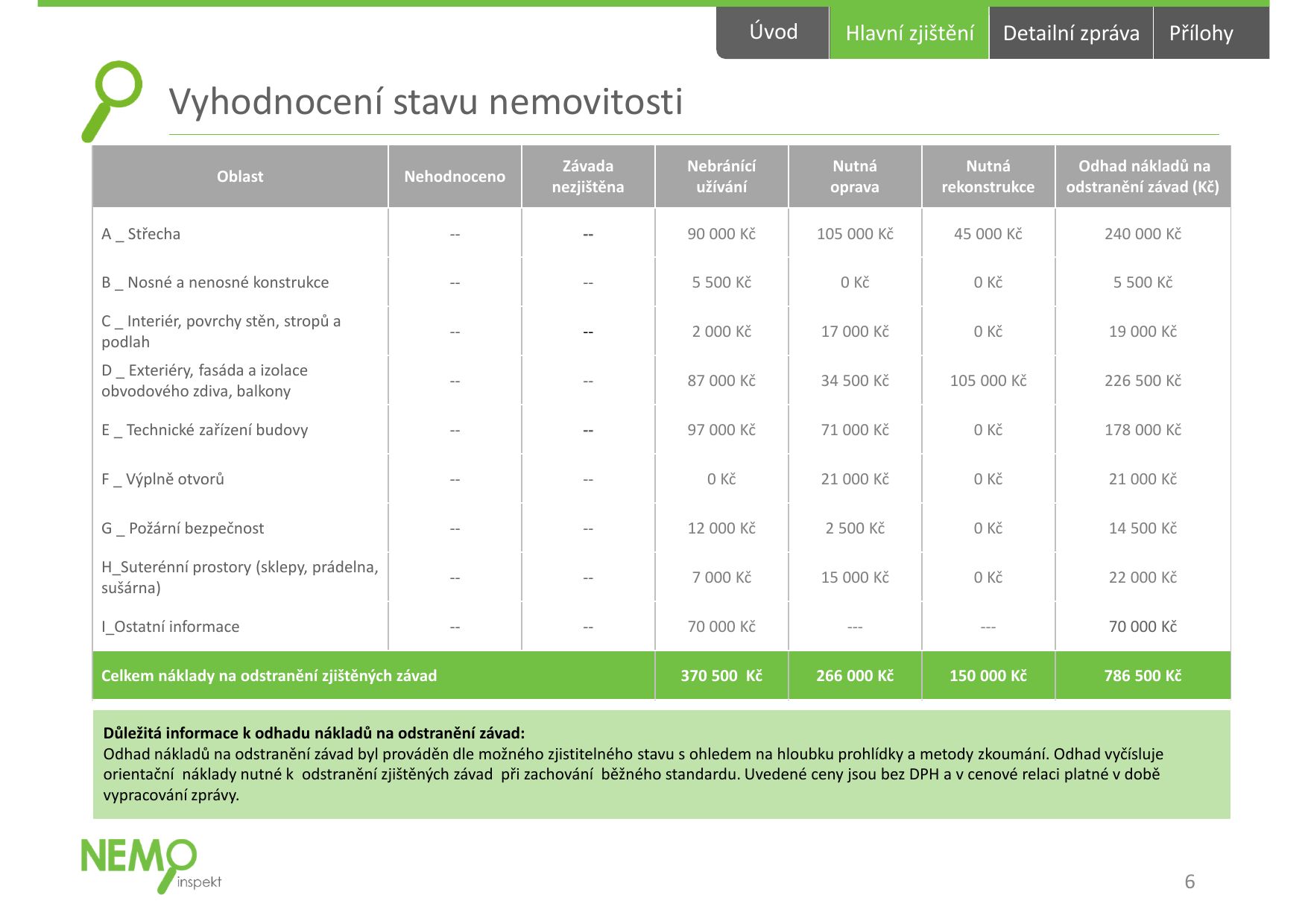Select the Důležitá informace k odhadu nákladů heading
Screen dimensions: 1308x924
[314, 733]
